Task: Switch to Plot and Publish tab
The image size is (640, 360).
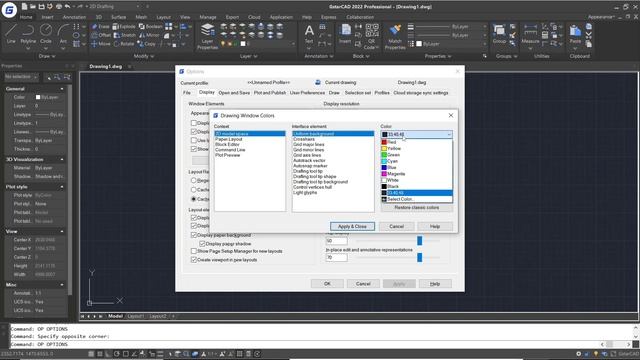Action: (x=270, y=93)
